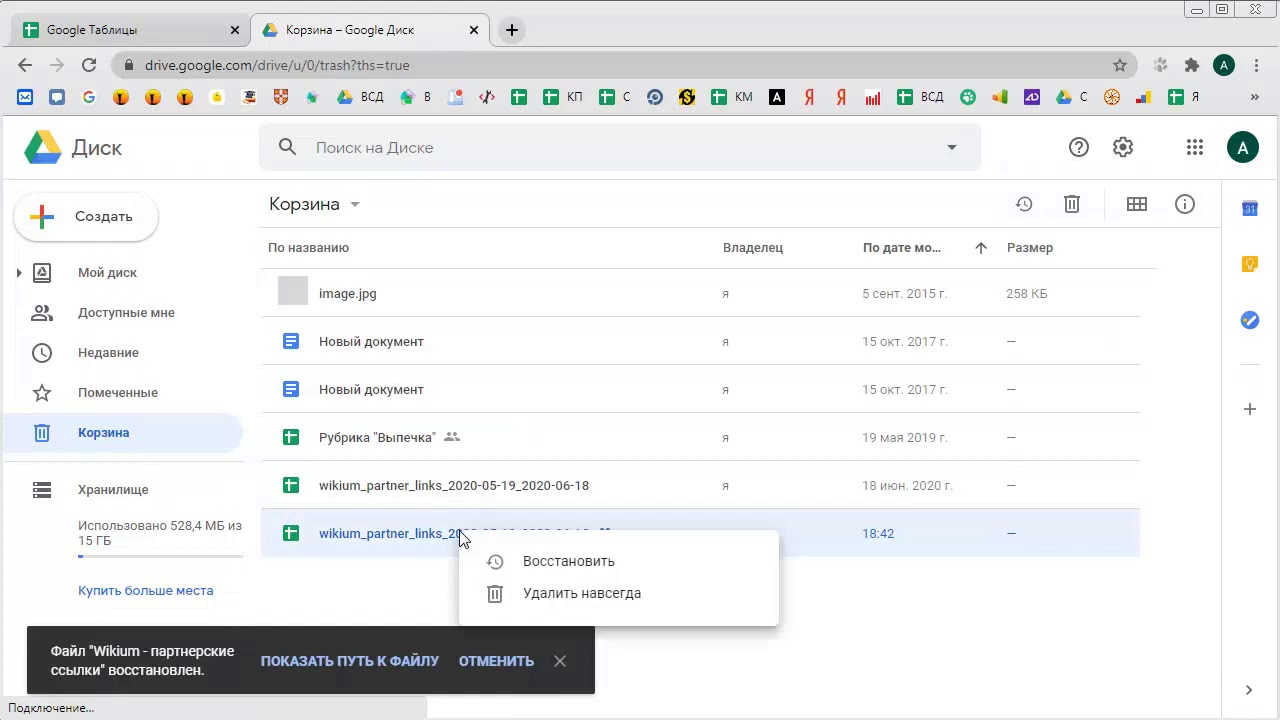
Task: Switch to grid view layout
Action: coord(1137,204)
